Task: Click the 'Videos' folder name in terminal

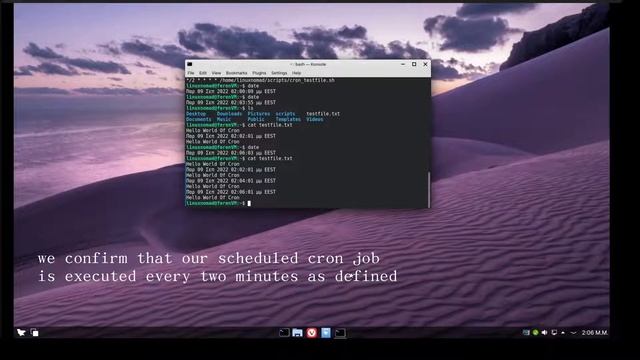Action: (315, 119)
